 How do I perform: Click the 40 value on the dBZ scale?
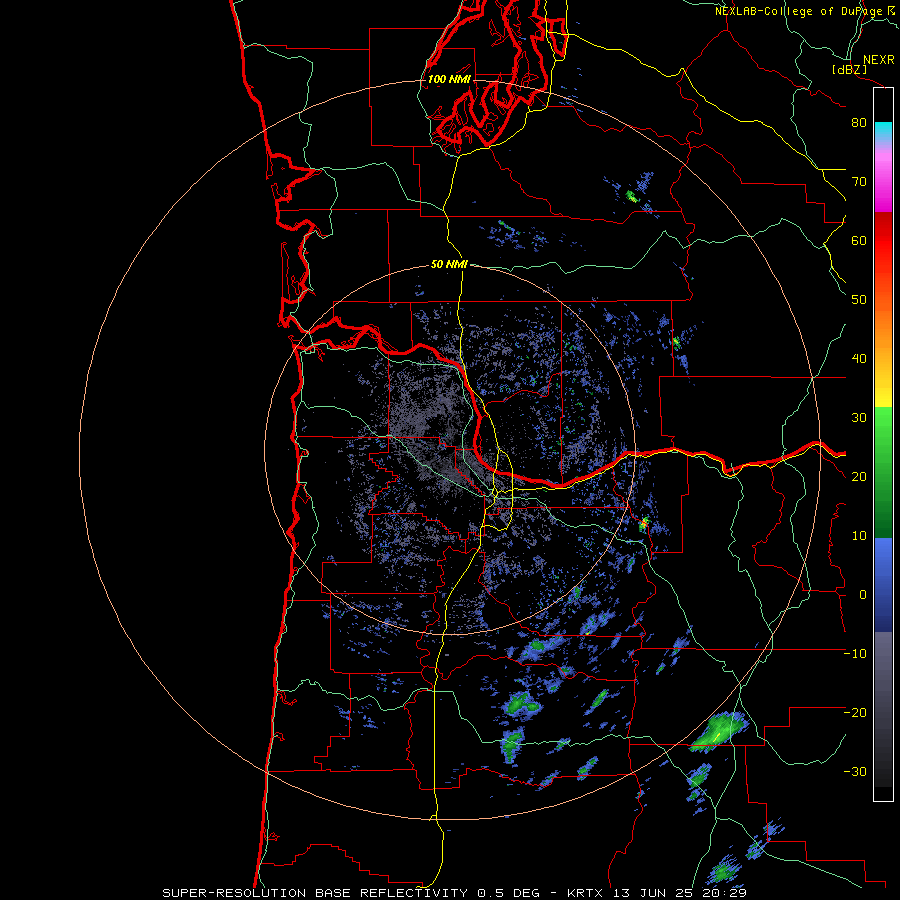click(859, 359)
